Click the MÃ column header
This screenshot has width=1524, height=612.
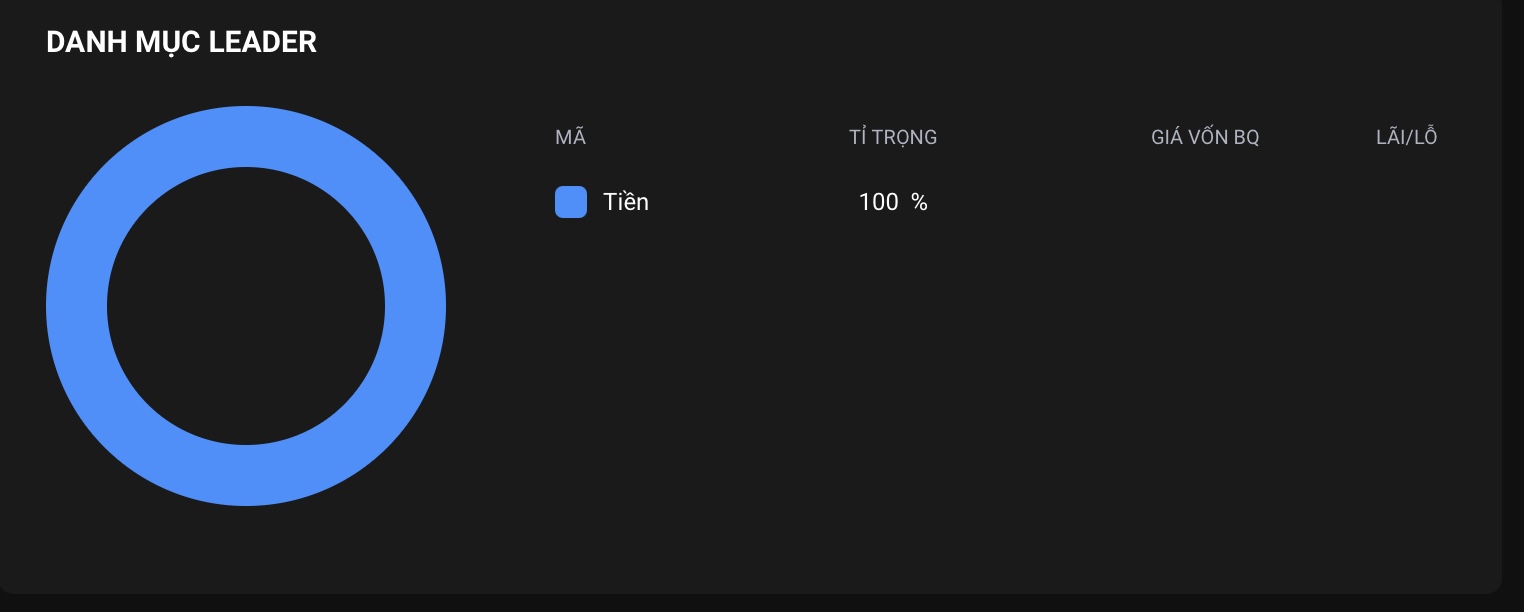point(570,138)
